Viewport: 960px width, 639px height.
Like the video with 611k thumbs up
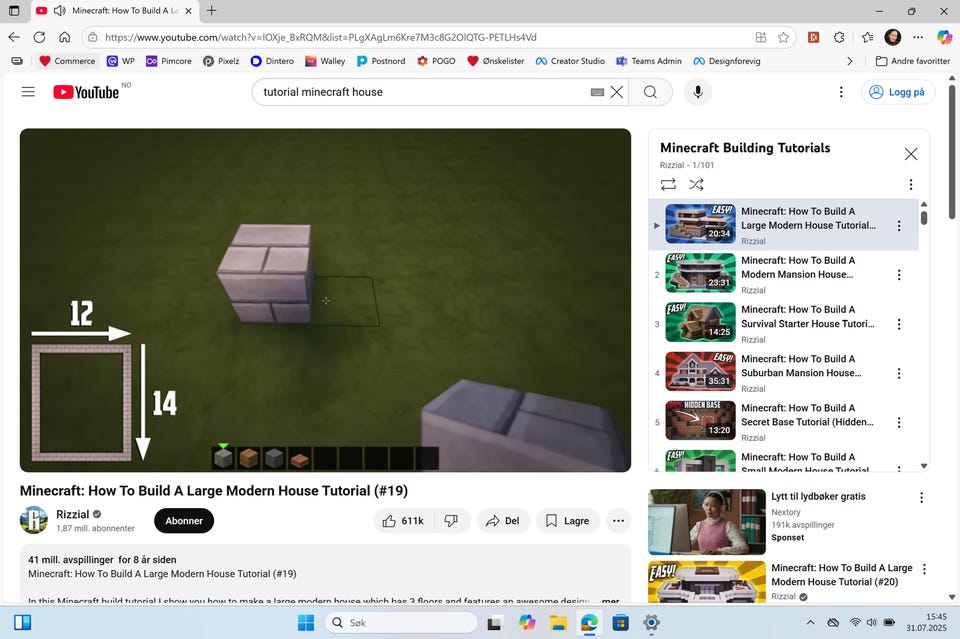pos(403,521)
